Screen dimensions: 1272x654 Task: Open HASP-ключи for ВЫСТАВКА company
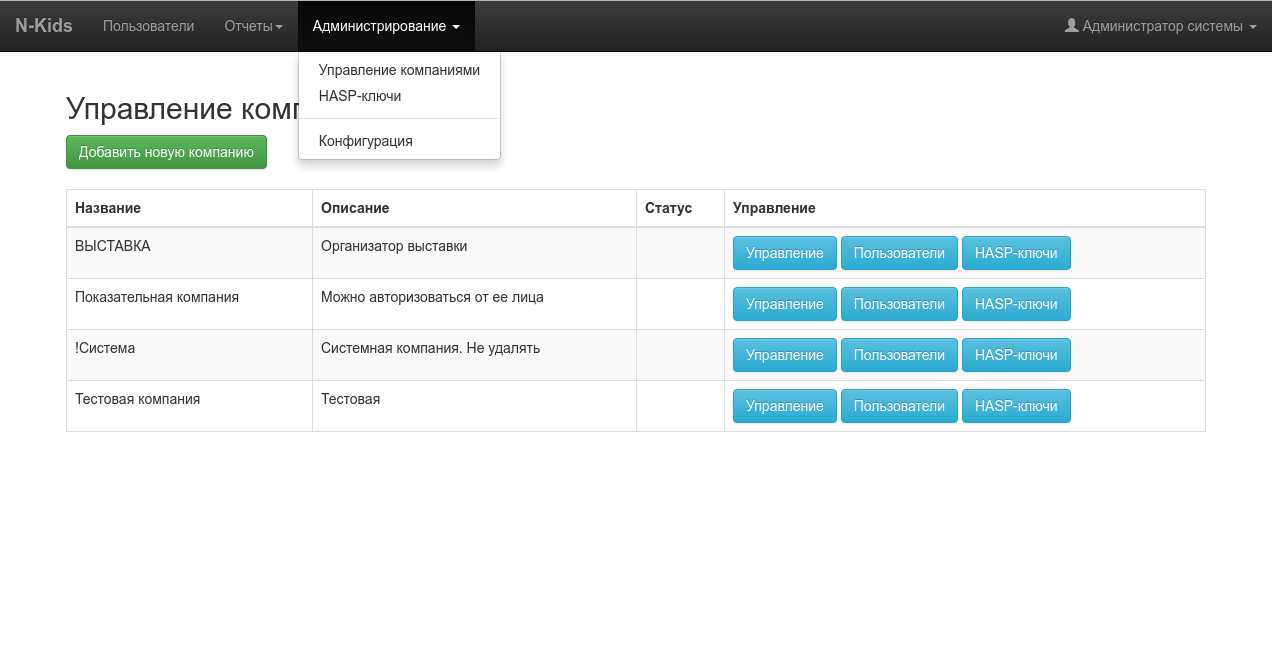coord(1016,253)
